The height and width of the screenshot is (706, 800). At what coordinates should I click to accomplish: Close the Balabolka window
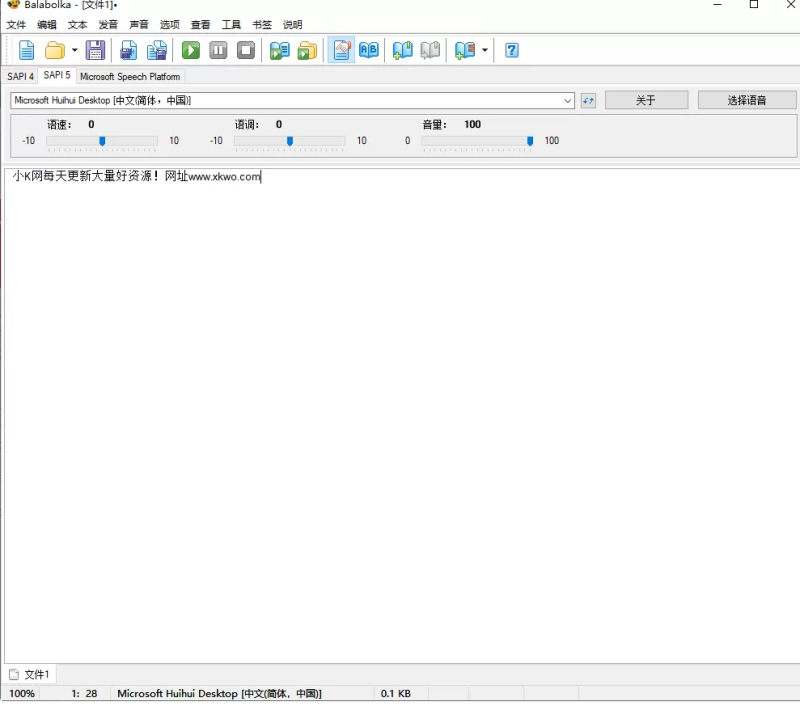tap(790, 5)
